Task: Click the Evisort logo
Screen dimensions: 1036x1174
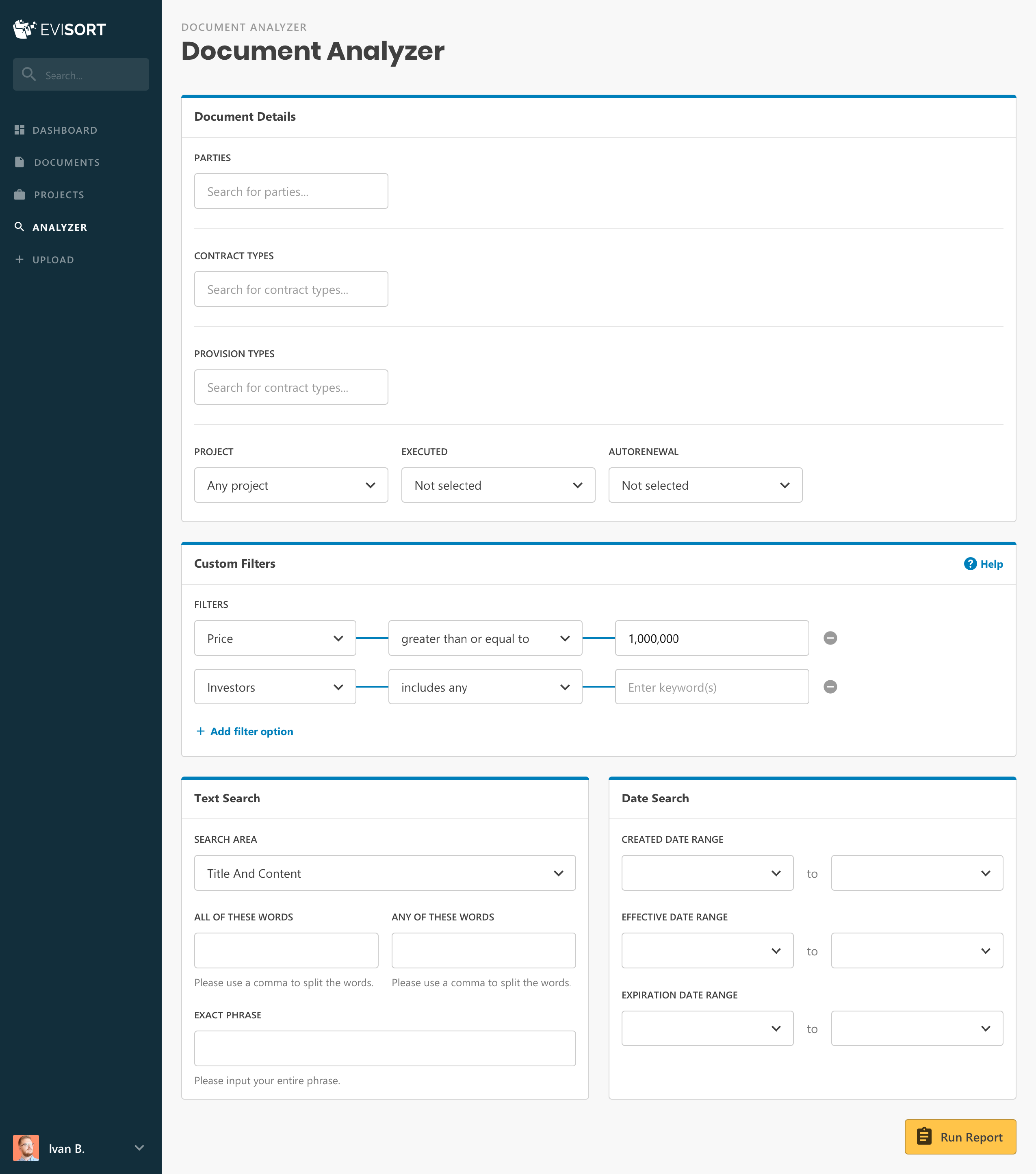Action: click(59, 29)
